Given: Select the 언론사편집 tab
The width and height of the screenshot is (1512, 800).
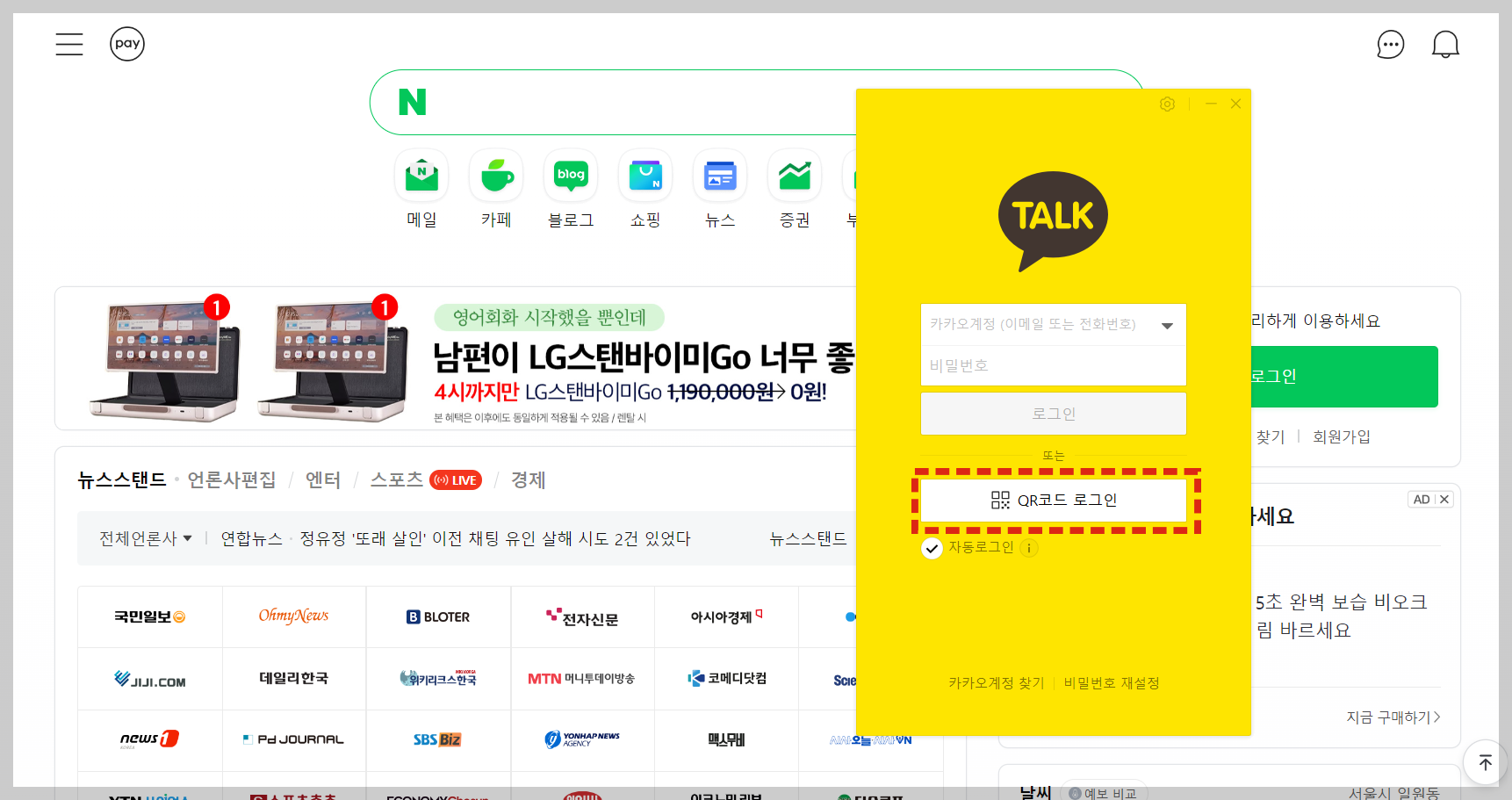Looking at the screenshot, I should pyautogui.click(x=232, y=480).
